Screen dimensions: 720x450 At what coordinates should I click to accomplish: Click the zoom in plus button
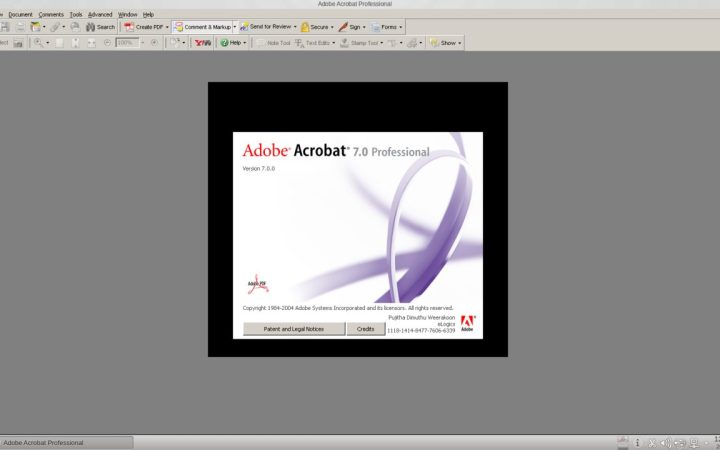(x=154, y=42)
